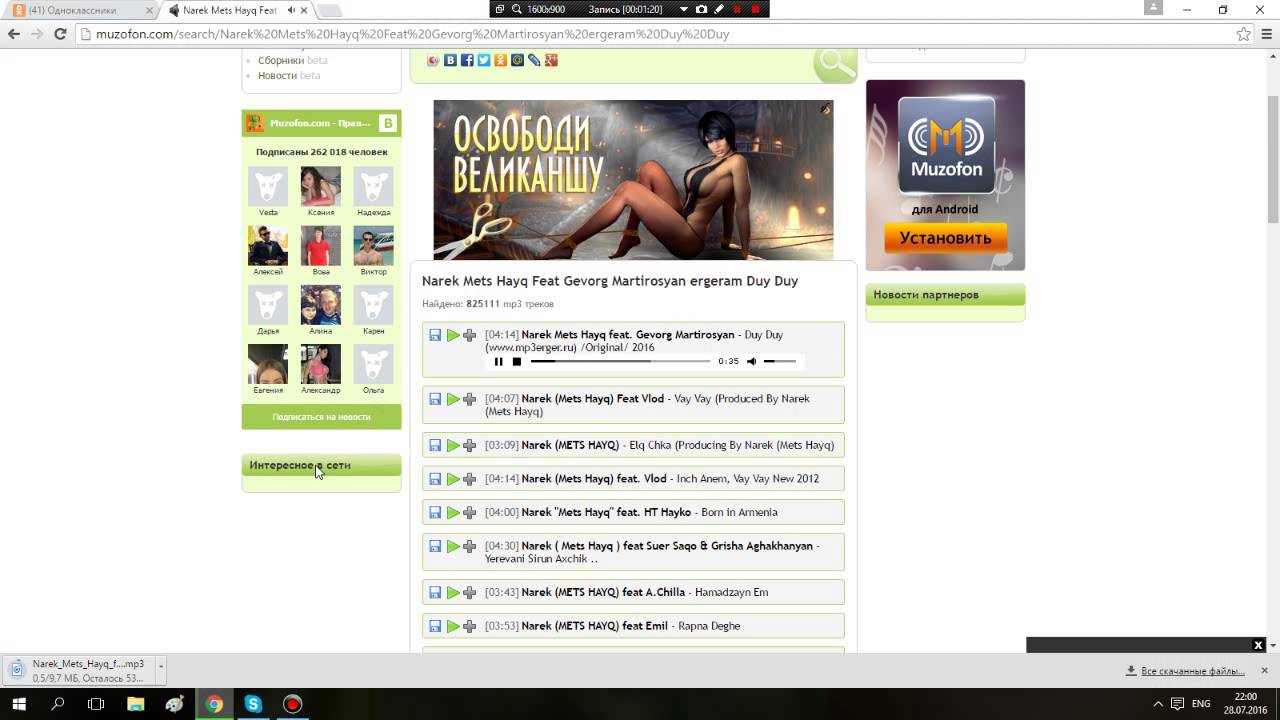Share page via Twitter icon
Viewport: 1280px width, 720px height.
[484, 60]
